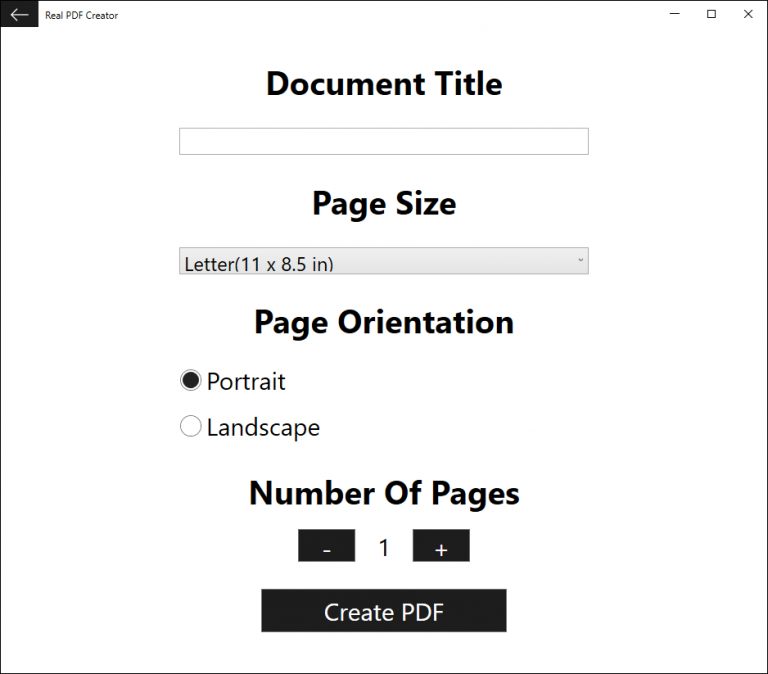The height and width of the screenshot is (674, 768).
Task: Focus the Document Title text field
Action: [x=384, y=142]
